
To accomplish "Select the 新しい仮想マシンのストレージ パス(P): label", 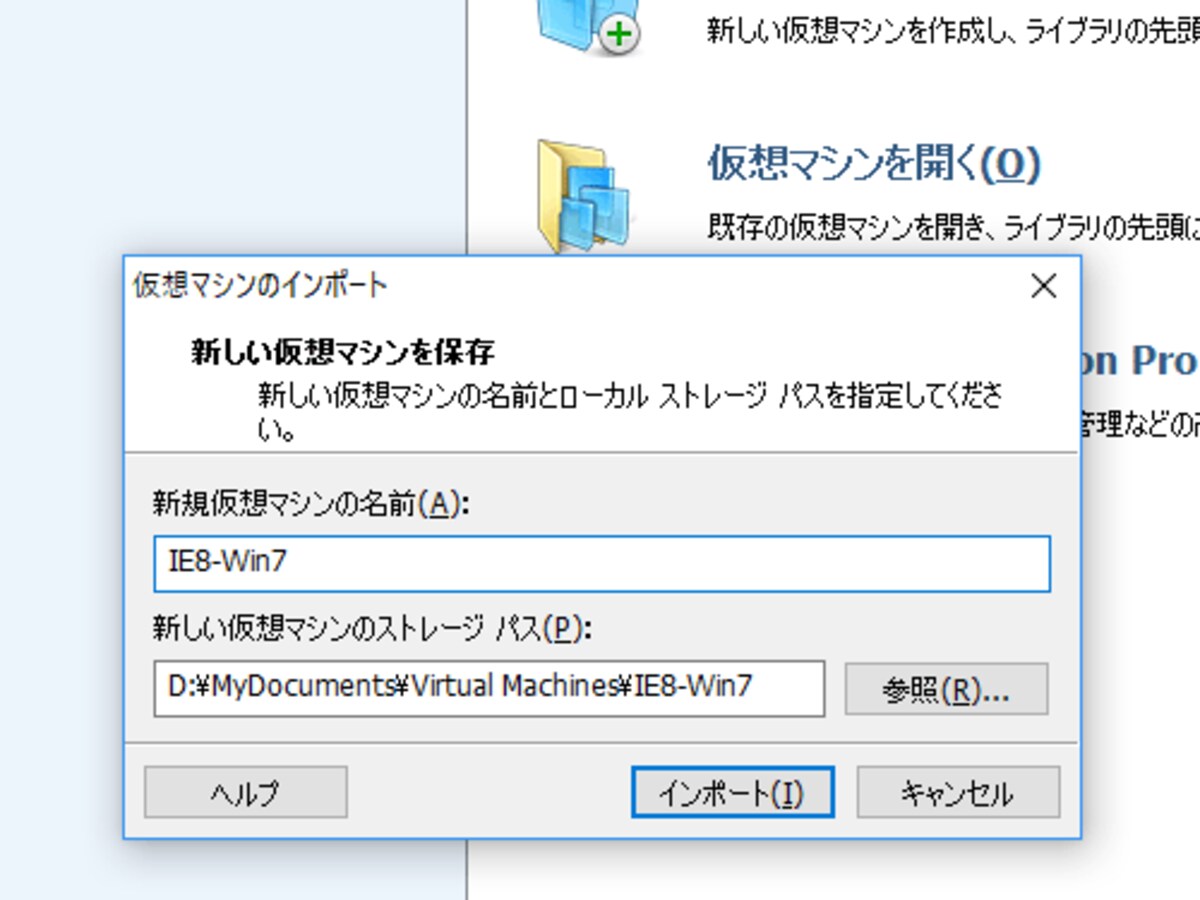I will point(372,627).
